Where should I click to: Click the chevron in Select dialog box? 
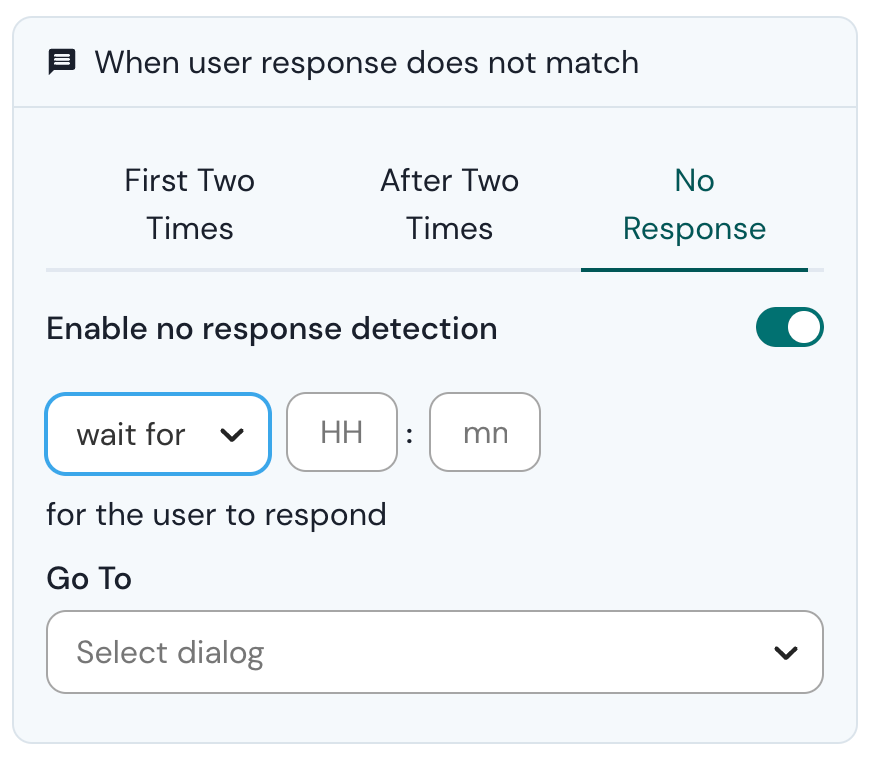pos(786,652)
